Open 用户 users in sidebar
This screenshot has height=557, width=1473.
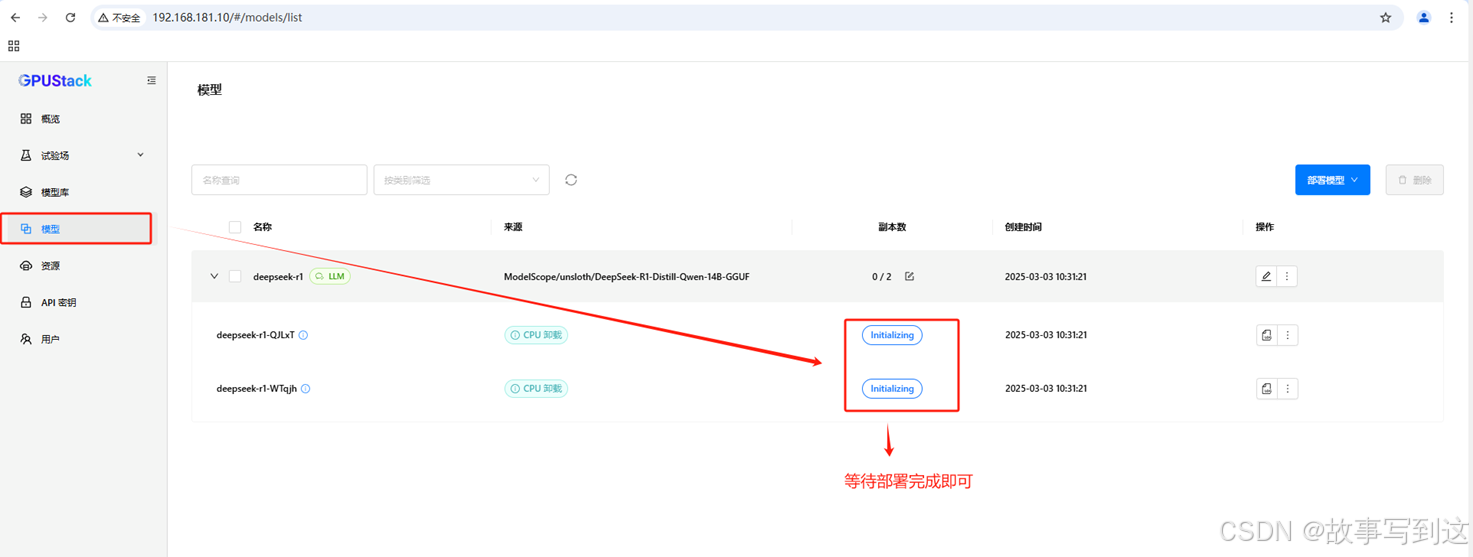tap(83, 339)
